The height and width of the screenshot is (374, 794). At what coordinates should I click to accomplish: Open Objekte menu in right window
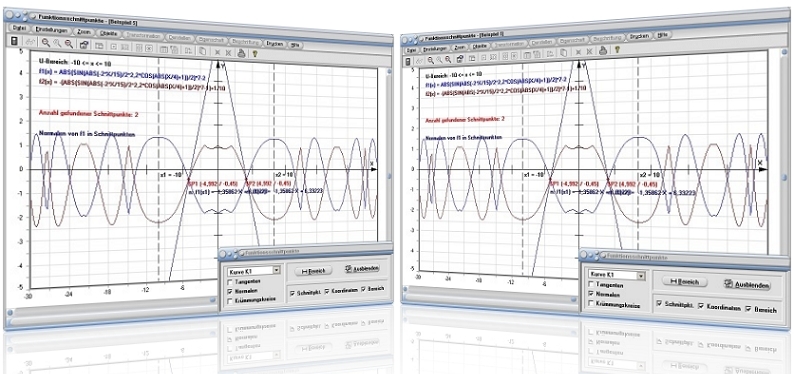(x=480, y=46)
